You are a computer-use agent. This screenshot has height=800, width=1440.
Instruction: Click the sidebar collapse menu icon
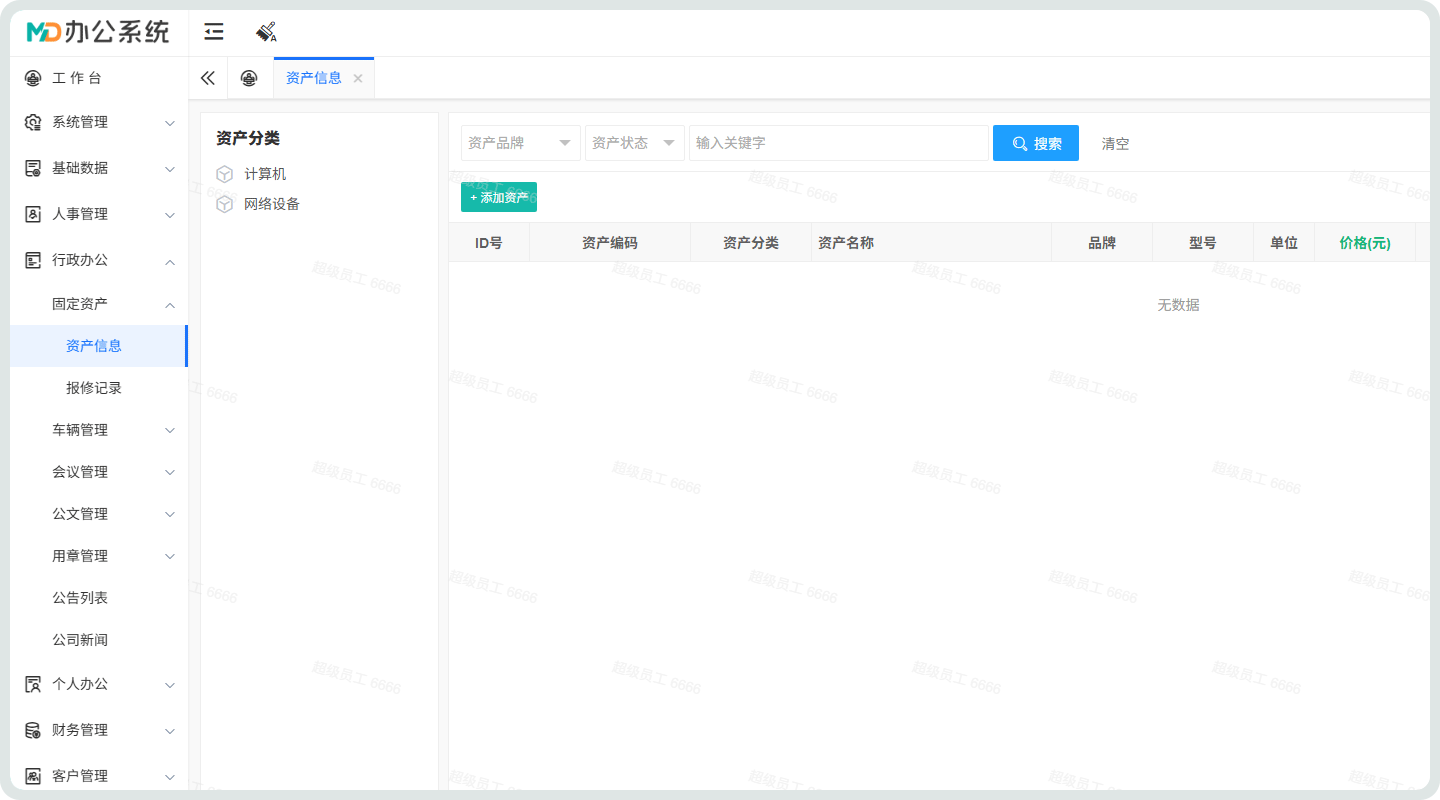213,32
